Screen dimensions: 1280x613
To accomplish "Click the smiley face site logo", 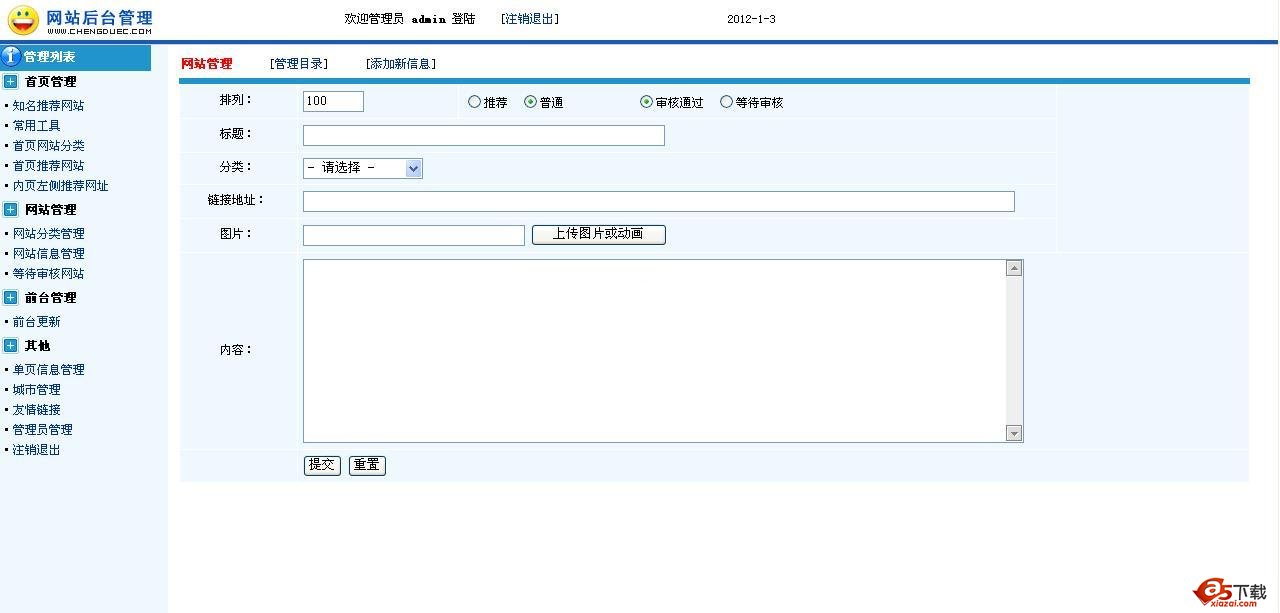I will 22,20.
